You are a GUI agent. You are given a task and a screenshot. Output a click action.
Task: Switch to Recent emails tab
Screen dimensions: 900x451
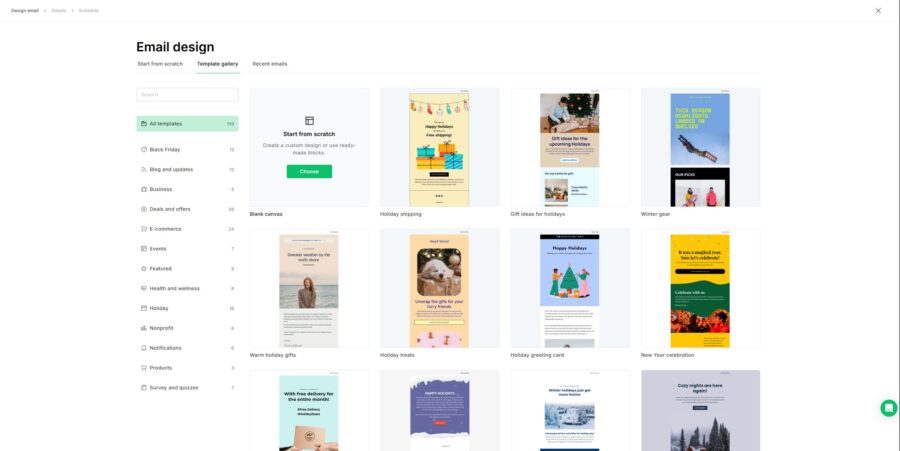click(270, 64)
